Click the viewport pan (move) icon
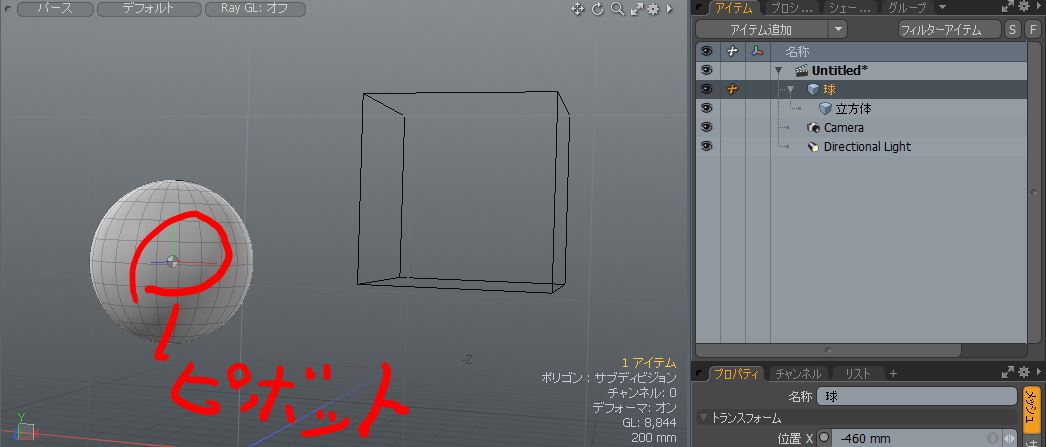Screen dimensions: 1046x447 click(x=578, y=9)
